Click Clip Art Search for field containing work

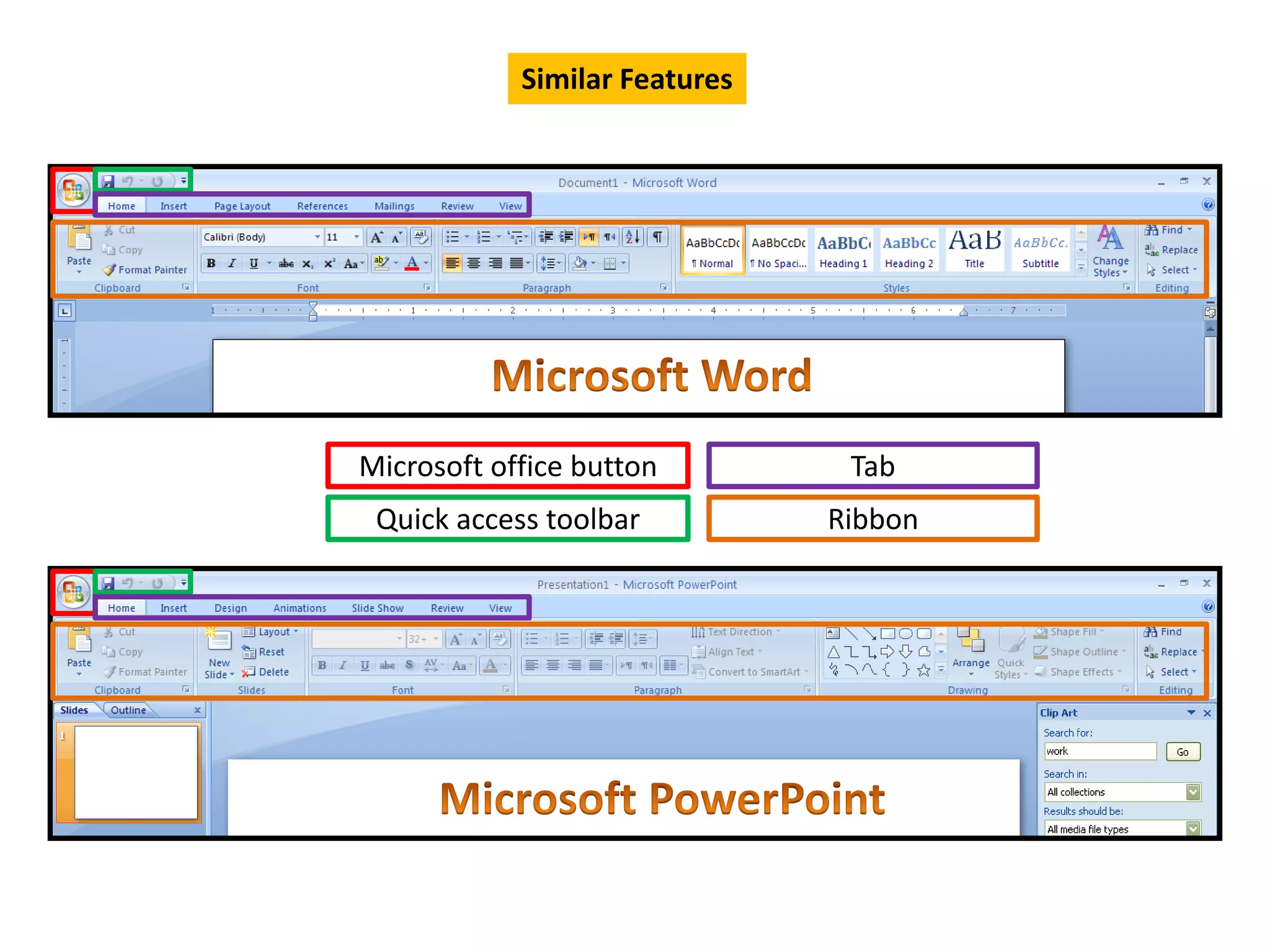coord(1101,751)
